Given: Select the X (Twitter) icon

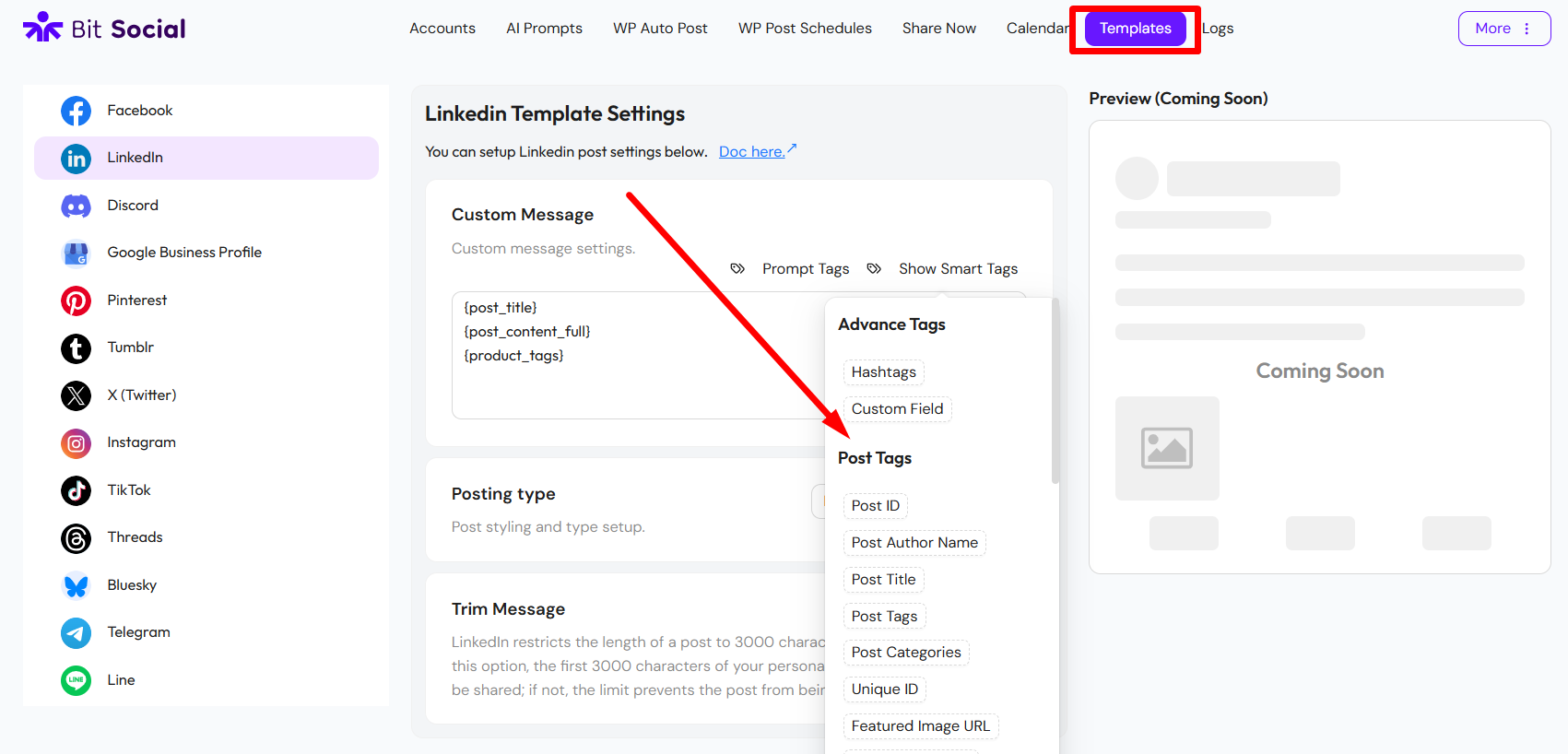Looking at the screenshot, I should 76,395.
